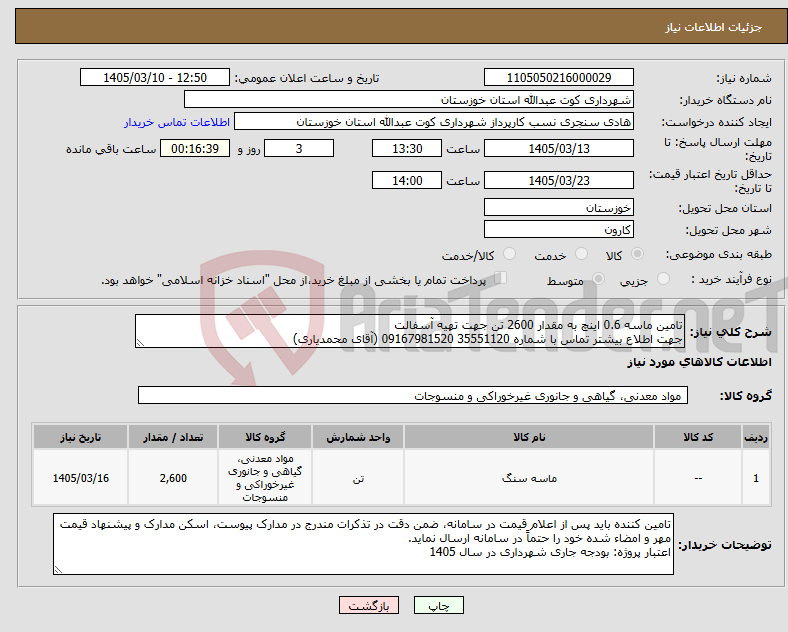The height and width of the screenshot is (632, 788).
Task: Click the description box resize handle
Action: (x=140, y=343)
